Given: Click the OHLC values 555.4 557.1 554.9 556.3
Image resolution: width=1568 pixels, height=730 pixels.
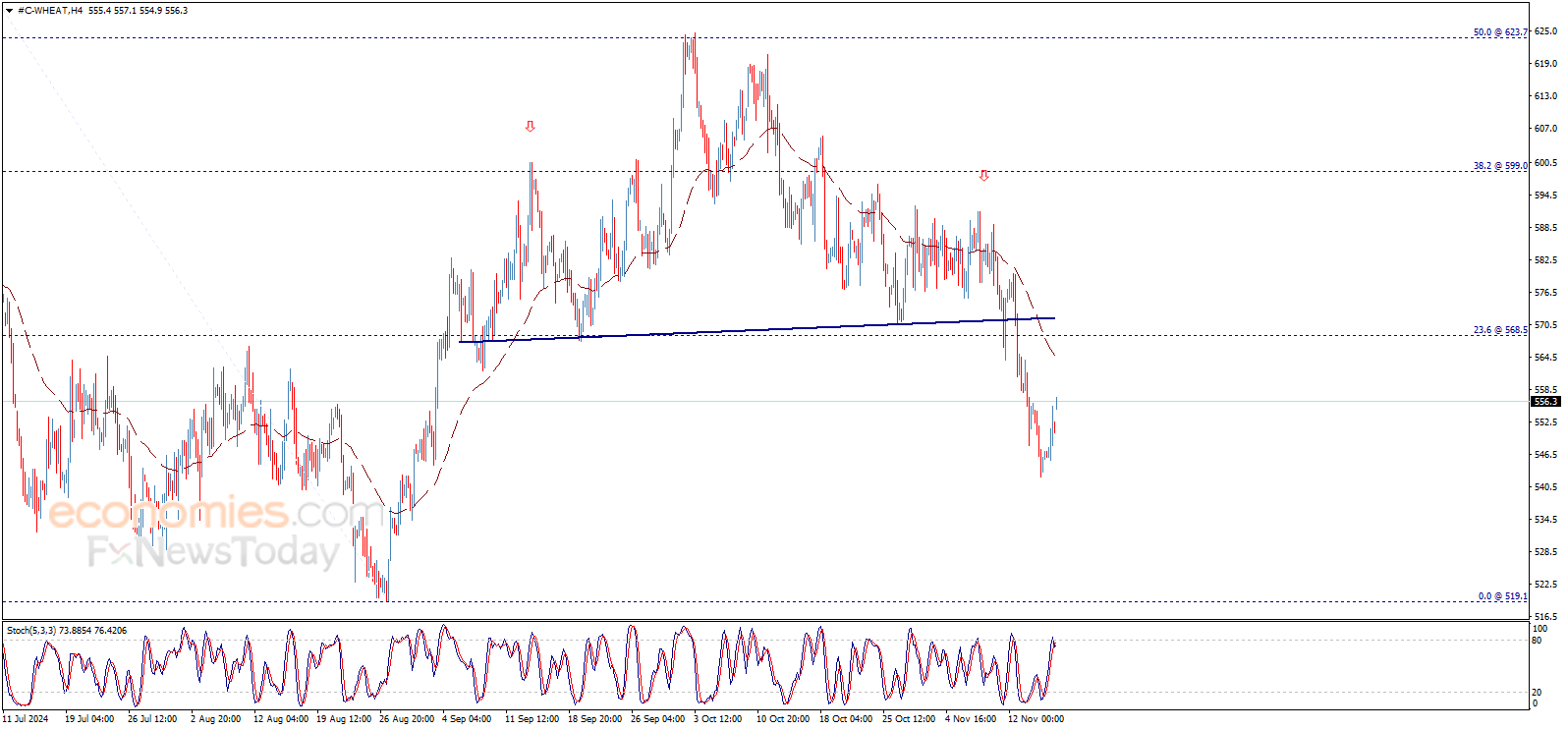Looking at the screenshot, I should click(x=138, y=11).
